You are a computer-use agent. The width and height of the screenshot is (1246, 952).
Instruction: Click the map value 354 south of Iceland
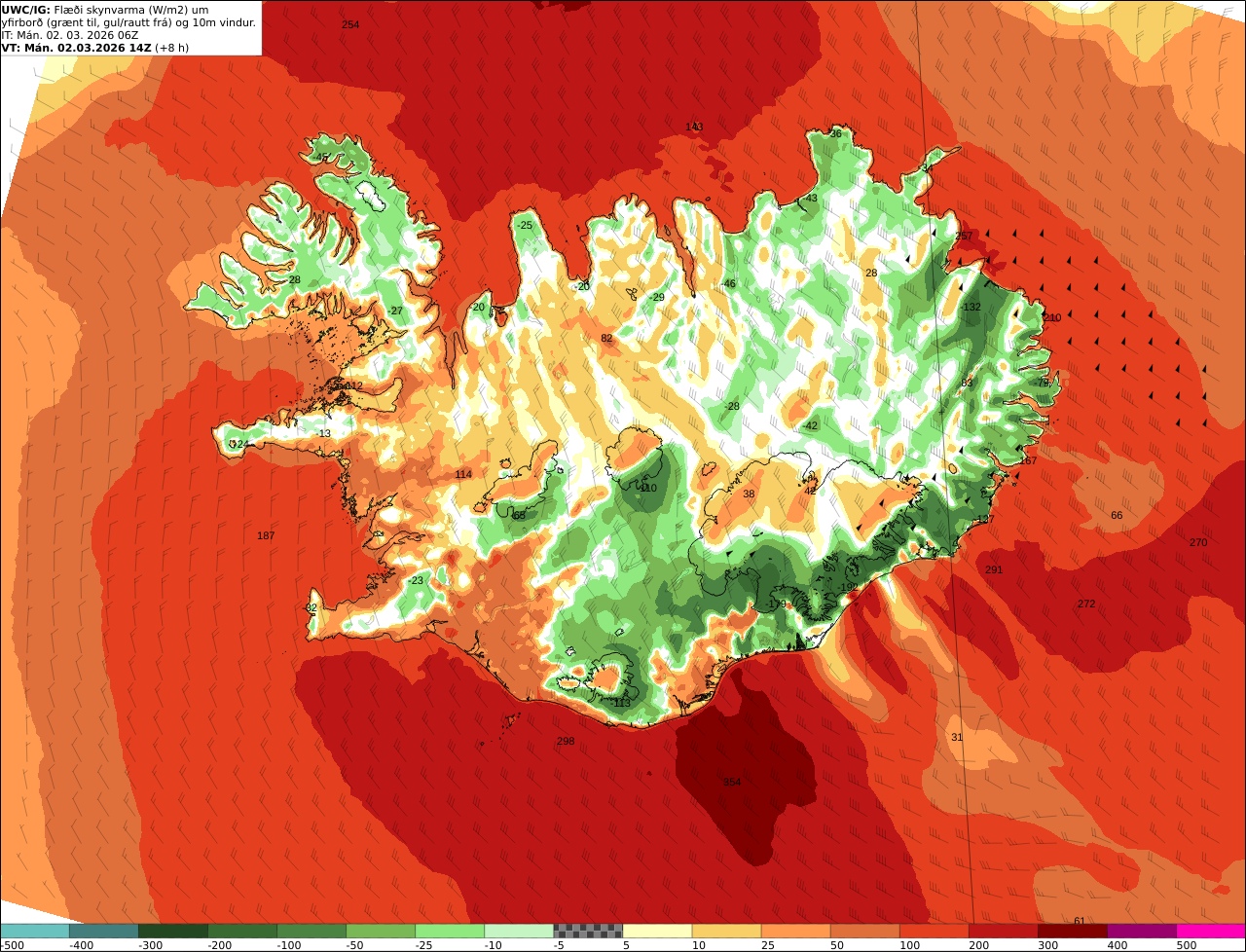pos(732,782)
